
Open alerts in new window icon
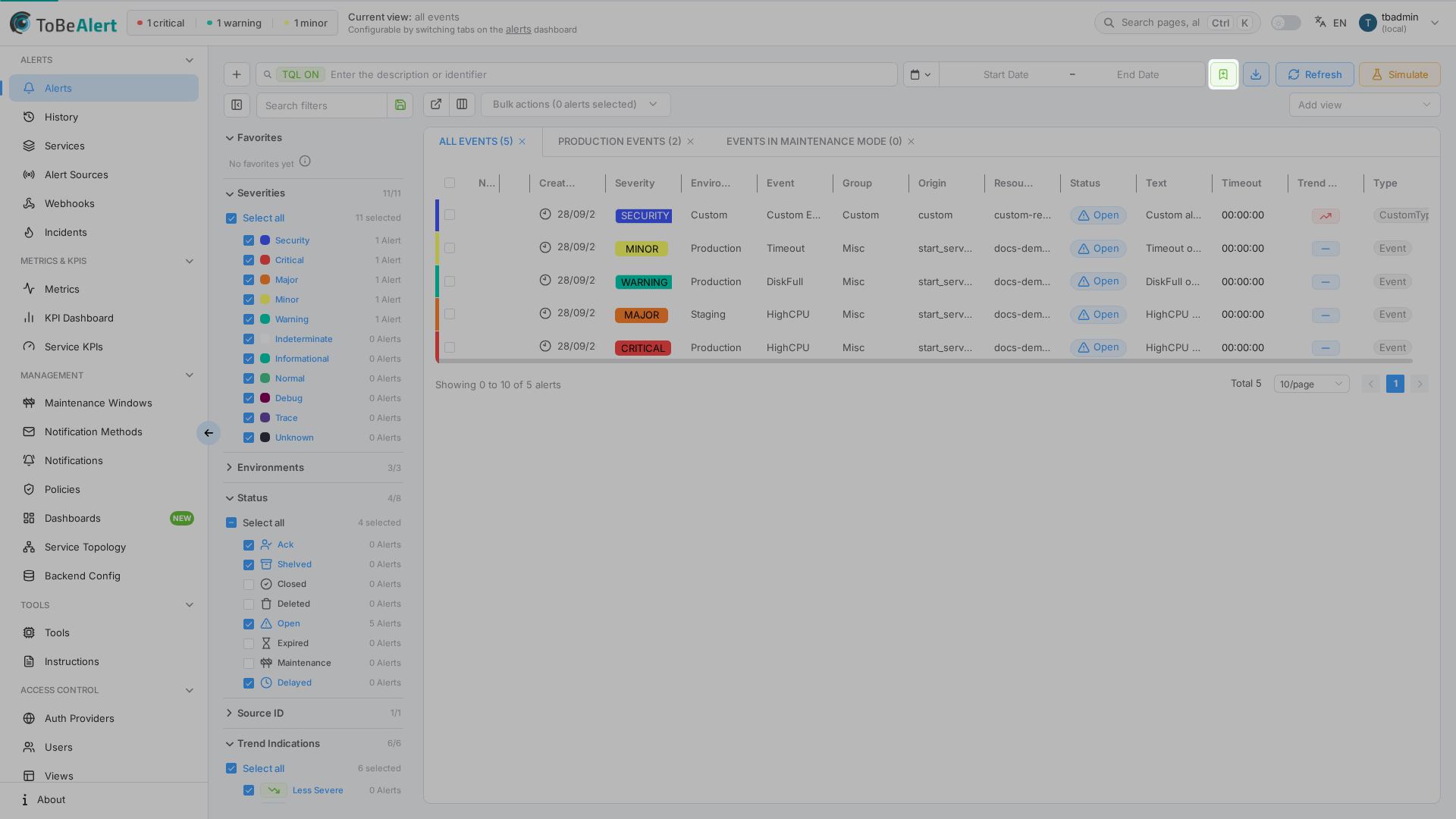tap(436, 105)
